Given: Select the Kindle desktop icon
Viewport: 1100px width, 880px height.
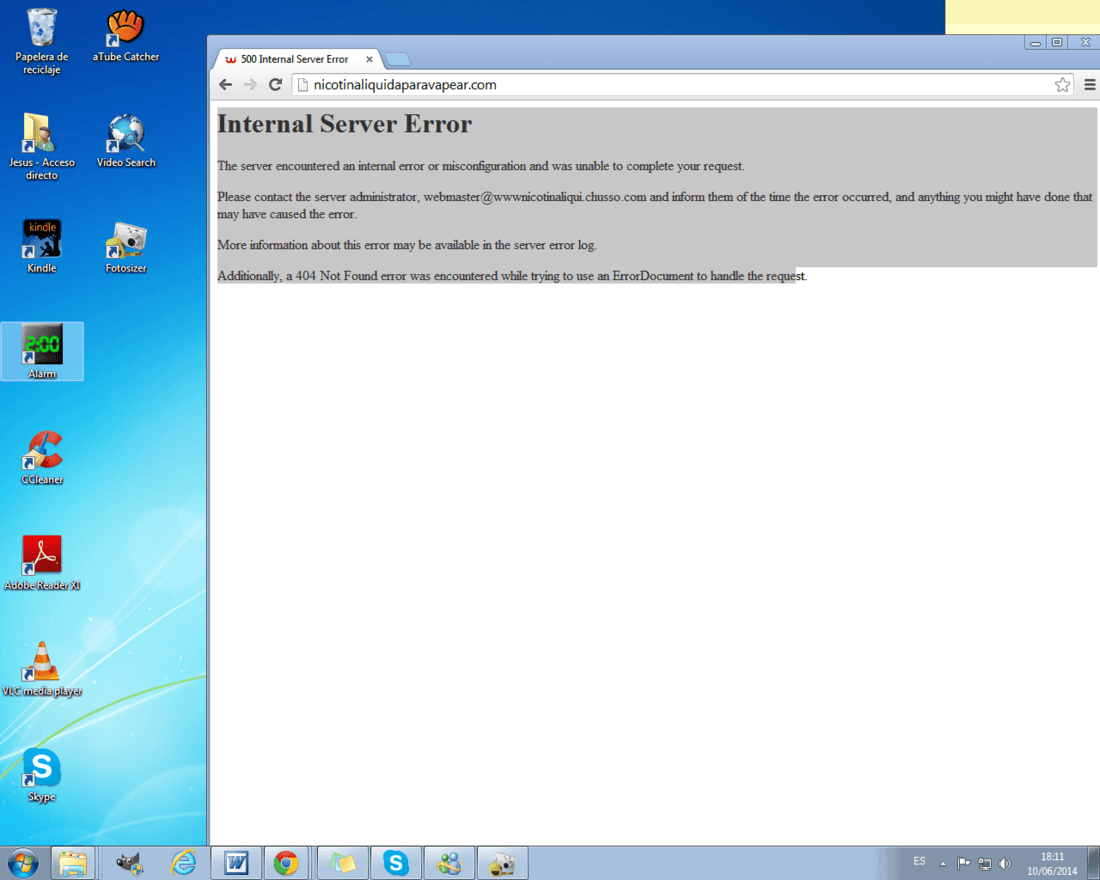Looking at the screenshot, I should click(41, 246).
